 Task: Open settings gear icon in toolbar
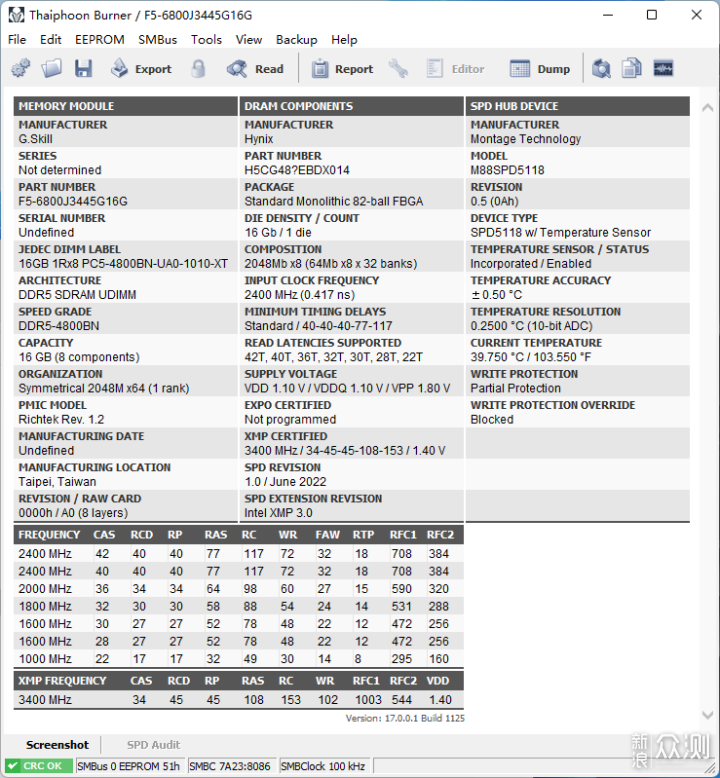click(x=20, y=68)
